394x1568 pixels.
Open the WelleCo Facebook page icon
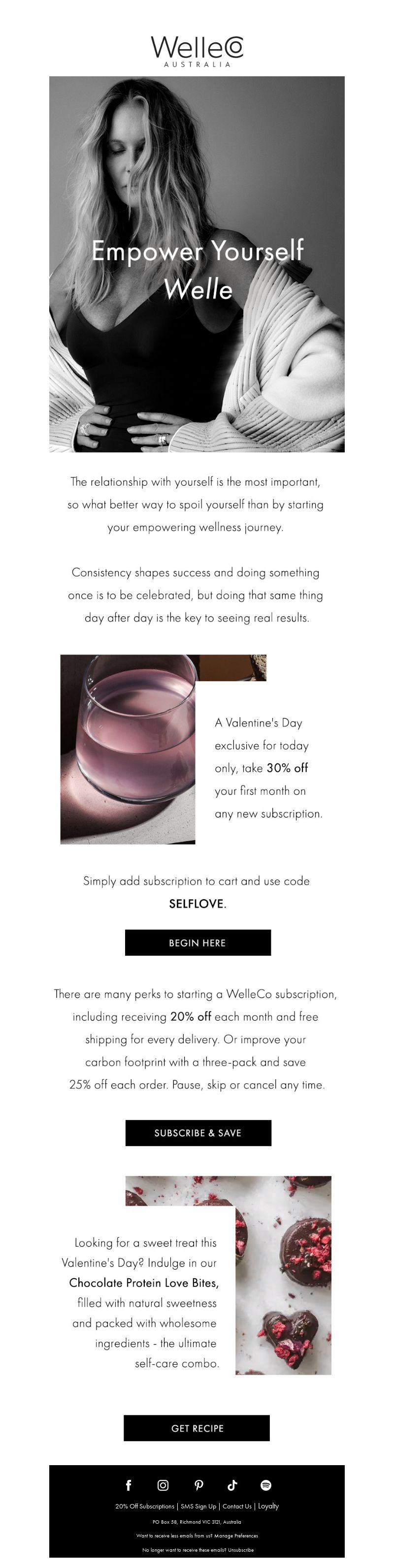coord(129,1485)
